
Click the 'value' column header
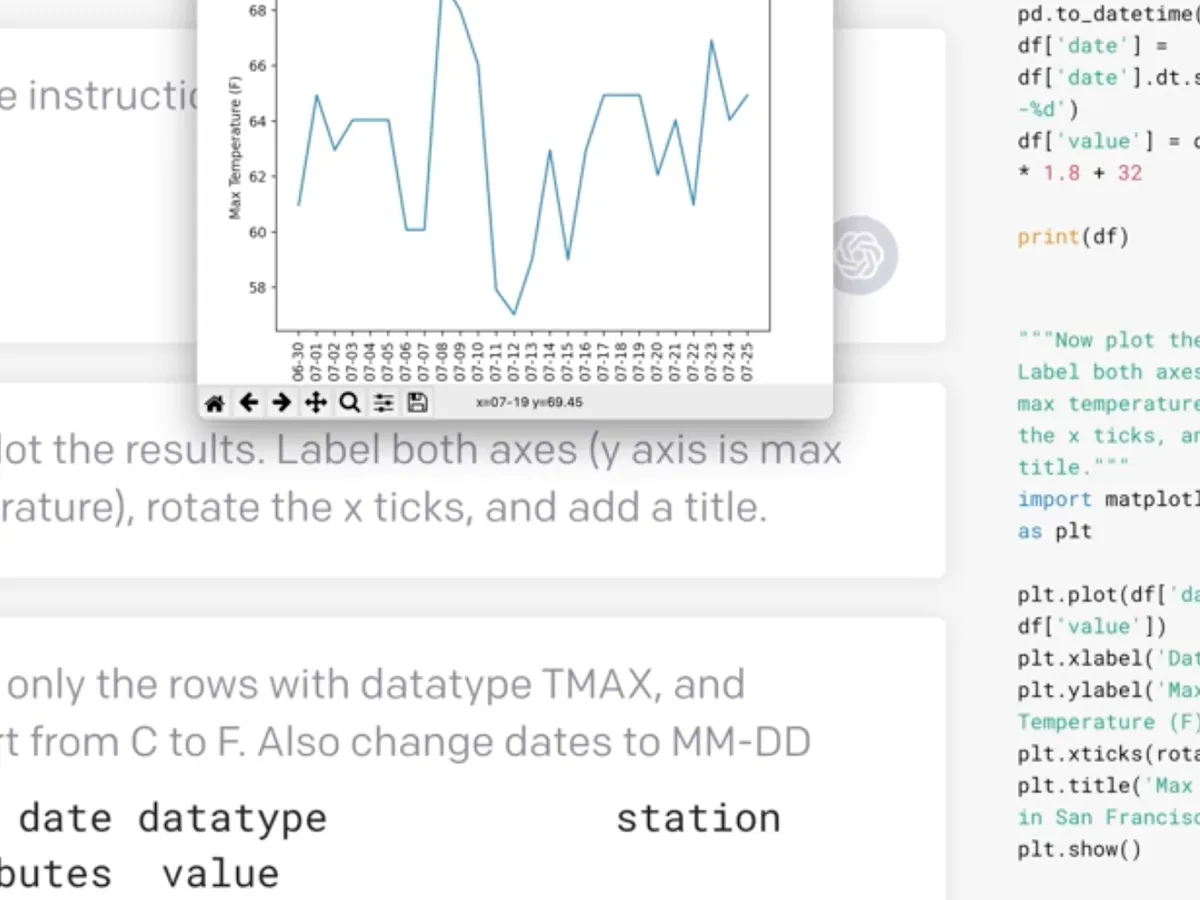[220, 874]
